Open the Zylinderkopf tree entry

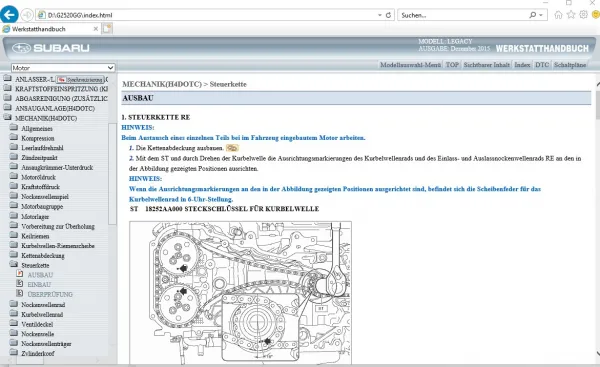tap(38, 354)
